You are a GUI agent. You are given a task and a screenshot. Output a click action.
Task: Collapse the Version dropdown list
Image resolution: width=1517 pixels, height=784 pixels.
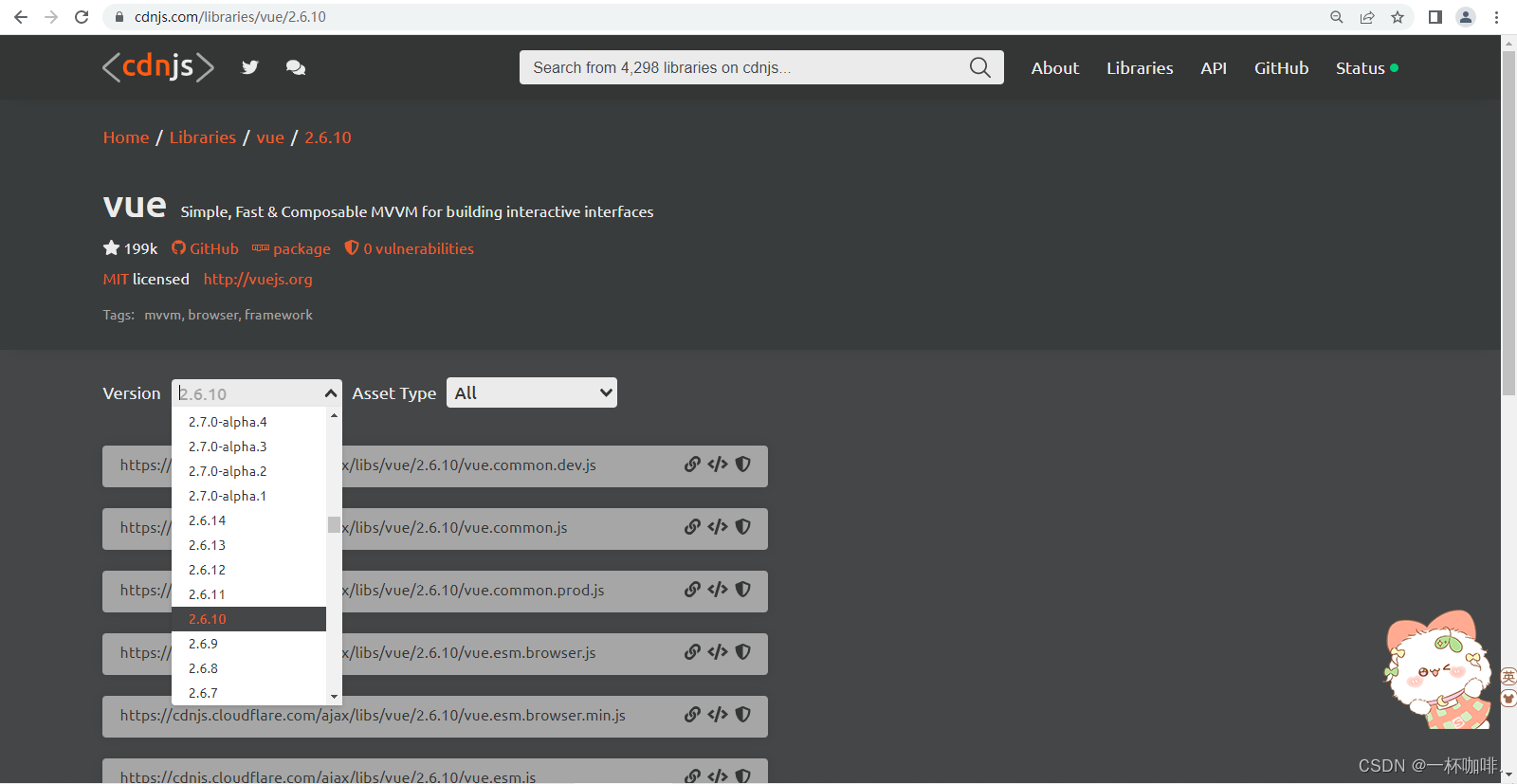pyautogui.click(x=331, y=393)
